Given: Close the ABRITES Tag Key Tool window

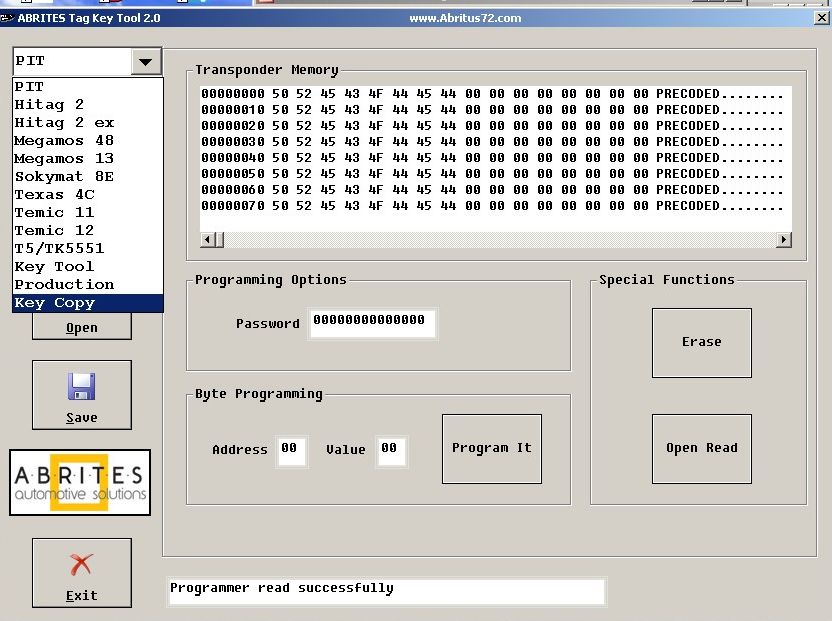Looking at the screenshot, I should point(821,18).
